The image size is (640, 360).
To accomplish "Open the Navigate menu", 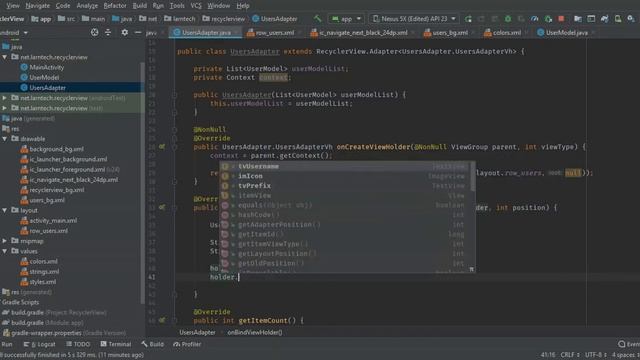I will point(38,6).
